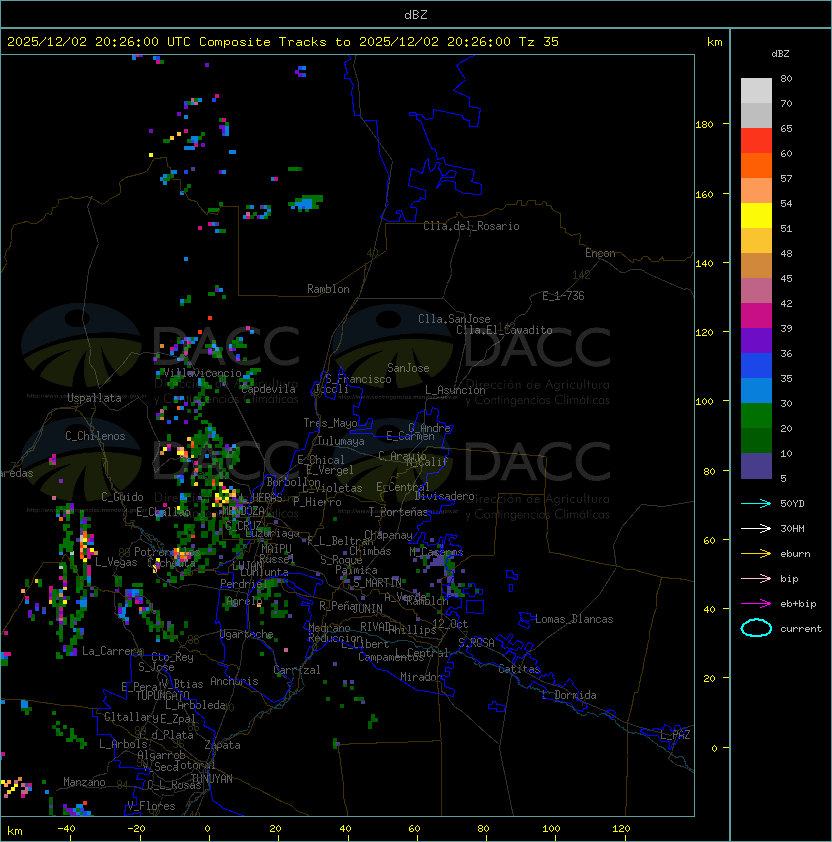The image size is (832, 842).
Task: Click the 'La_Carrera' map label
Action: 112,651
